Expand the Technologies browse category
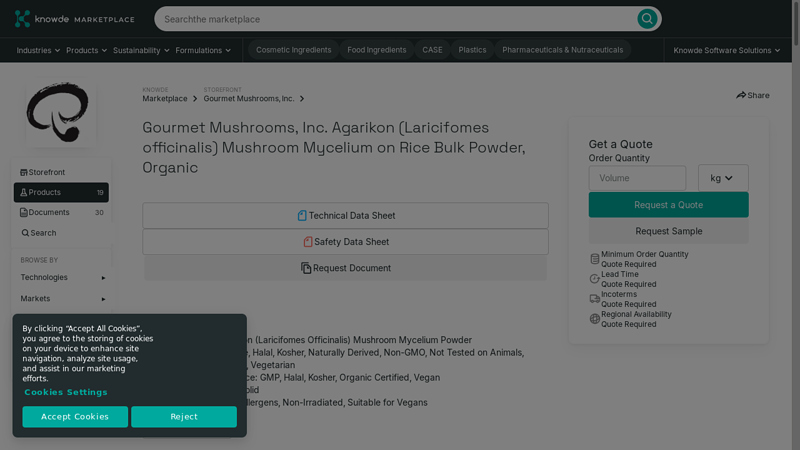 click(61, 277)
